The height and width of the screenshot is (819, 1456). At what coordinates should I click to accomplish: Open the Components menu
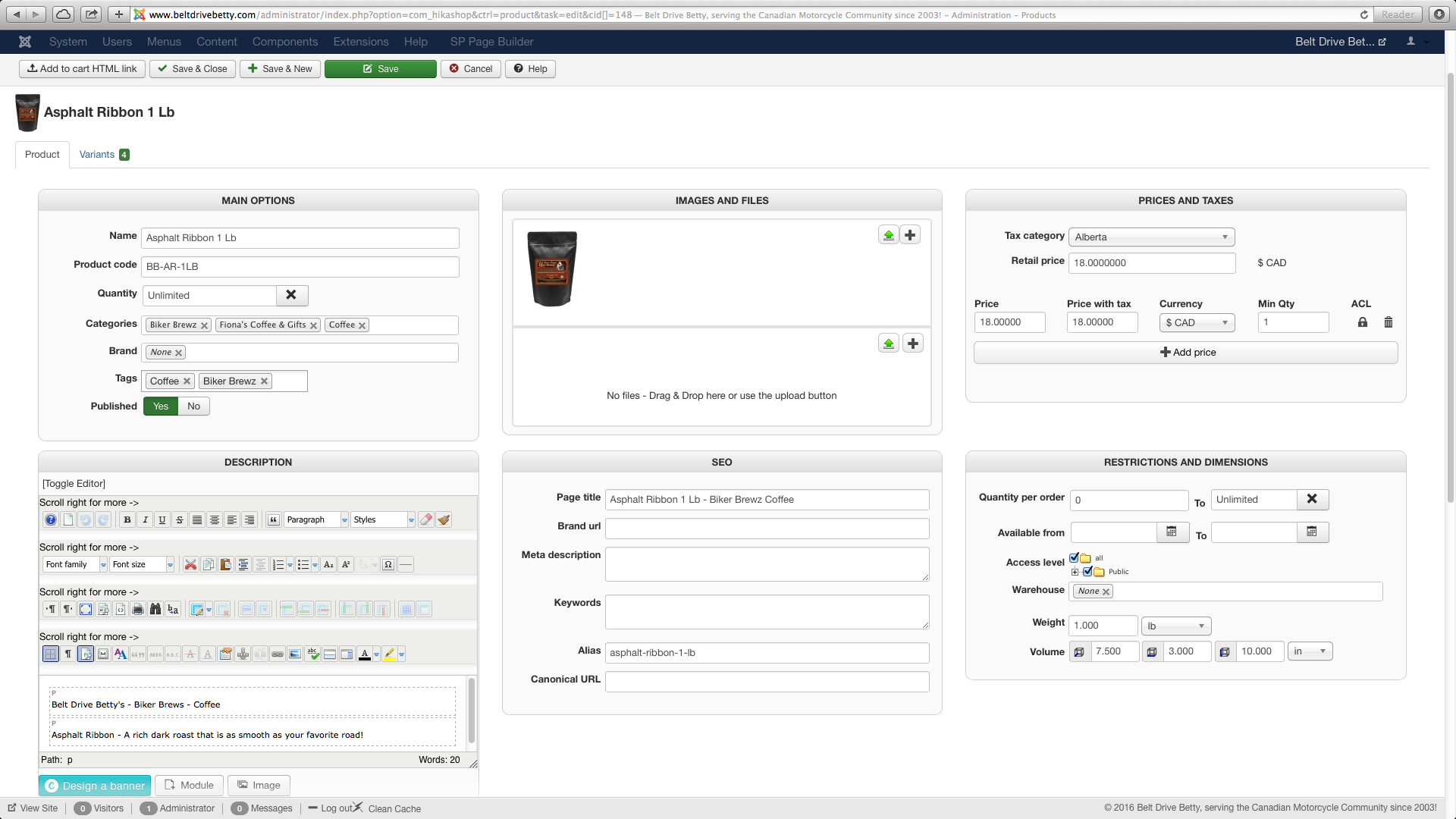point(285,42)
